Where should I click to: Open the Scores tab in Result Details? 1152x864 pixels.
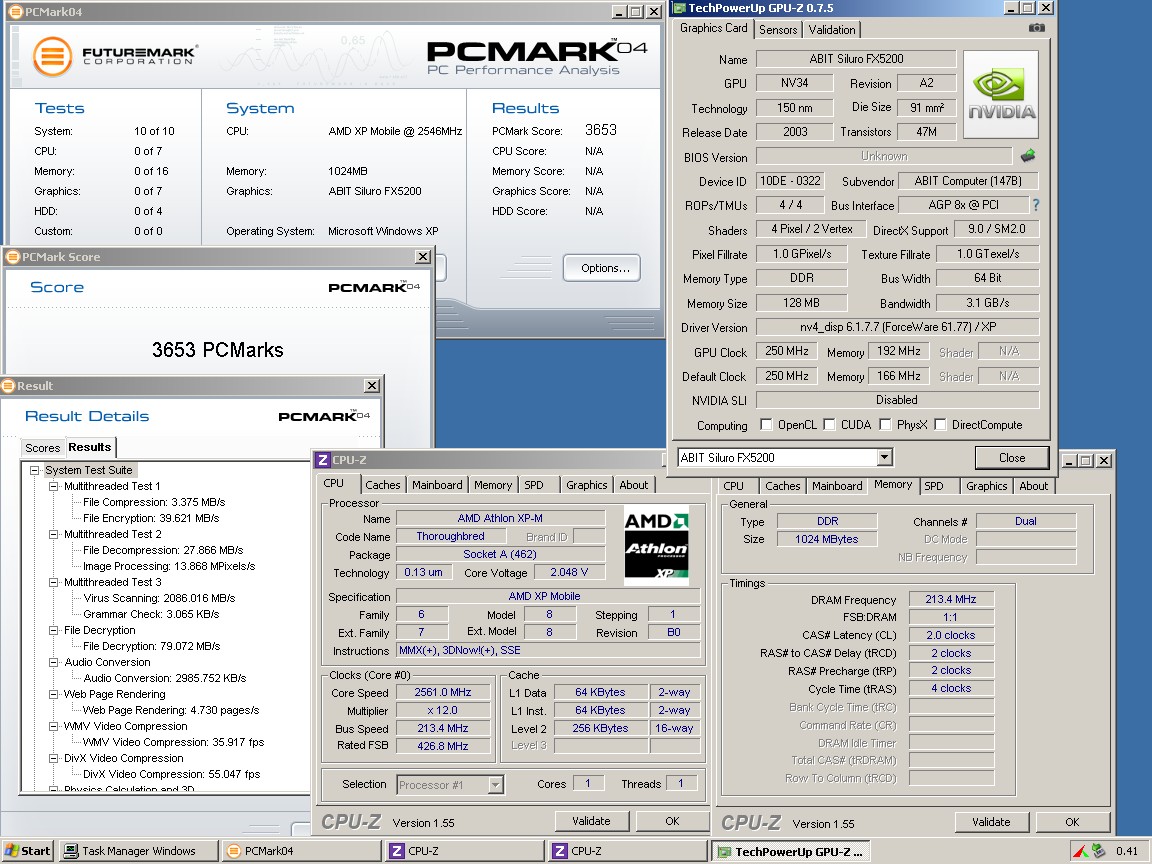(x=43, y=447)
